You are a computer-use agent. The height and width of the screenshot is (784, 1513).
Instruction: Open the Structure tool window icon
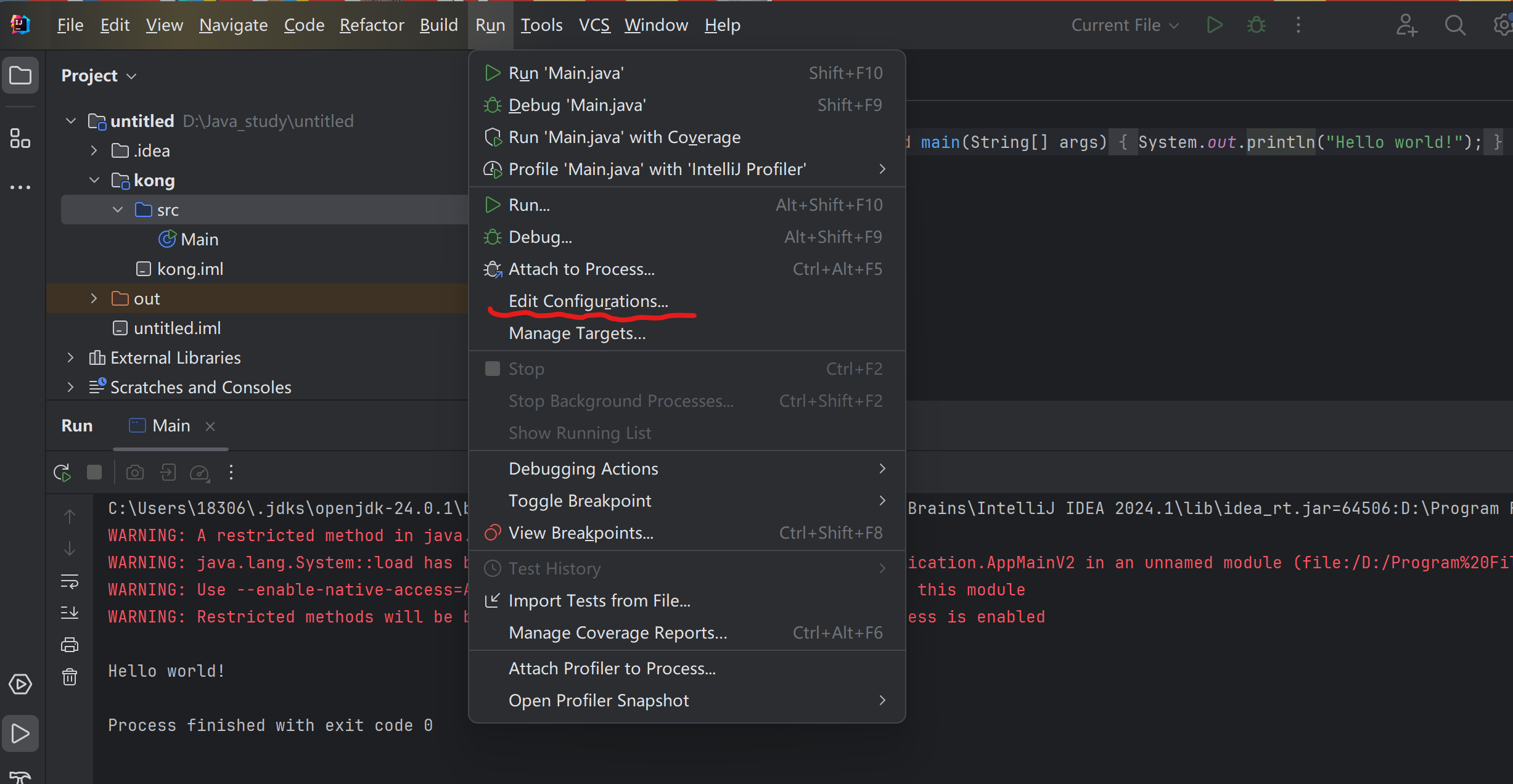(x=20, y=138)
